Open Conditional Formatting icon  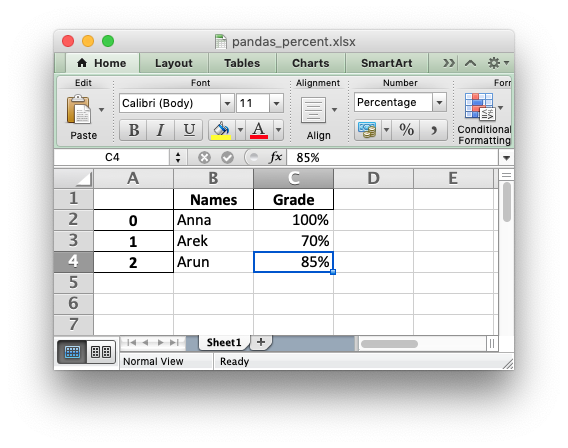click(480, 106)
